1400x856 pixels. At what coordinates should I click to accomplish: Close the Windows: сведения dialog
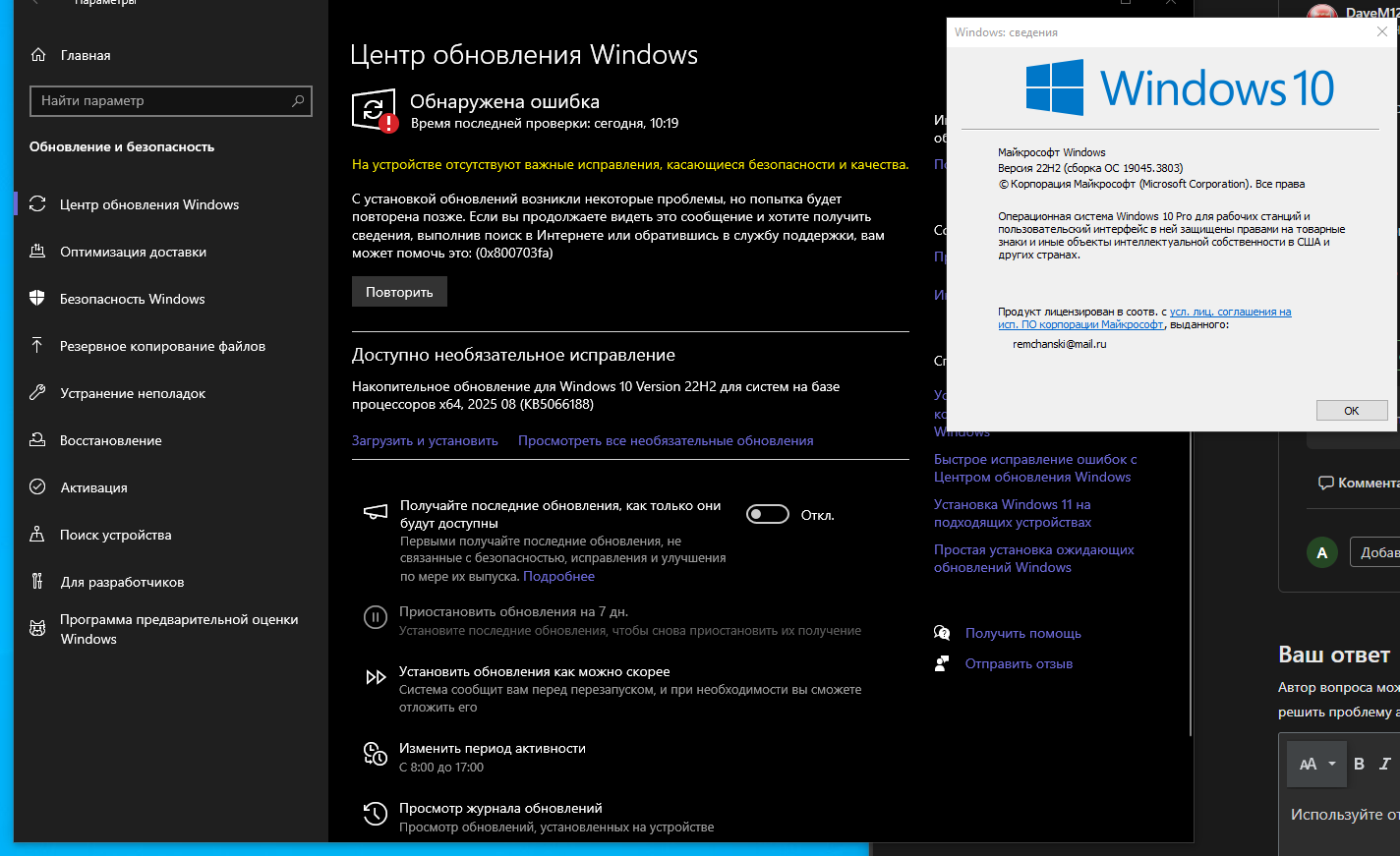pyautogui.click(x=1381, y=31)
